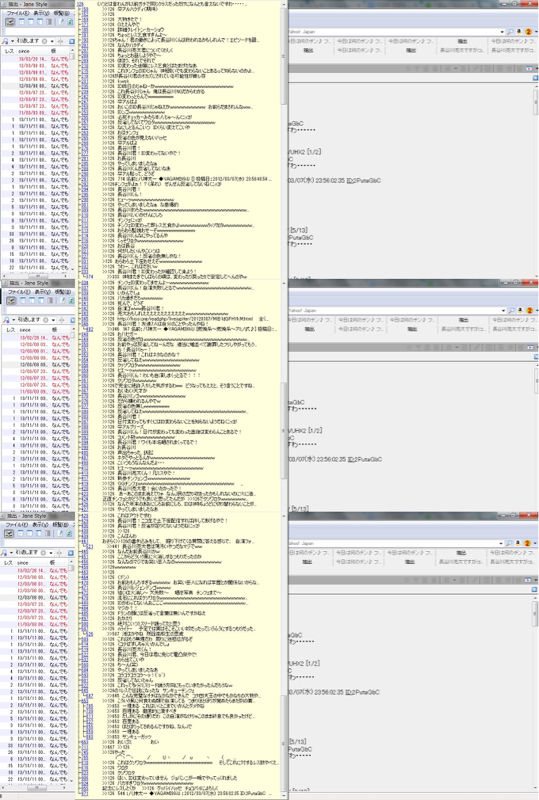Open the dropdown beside the middle window's search magnifier
The height and width of the screenshot is (800, 539).
click(12, 319)
